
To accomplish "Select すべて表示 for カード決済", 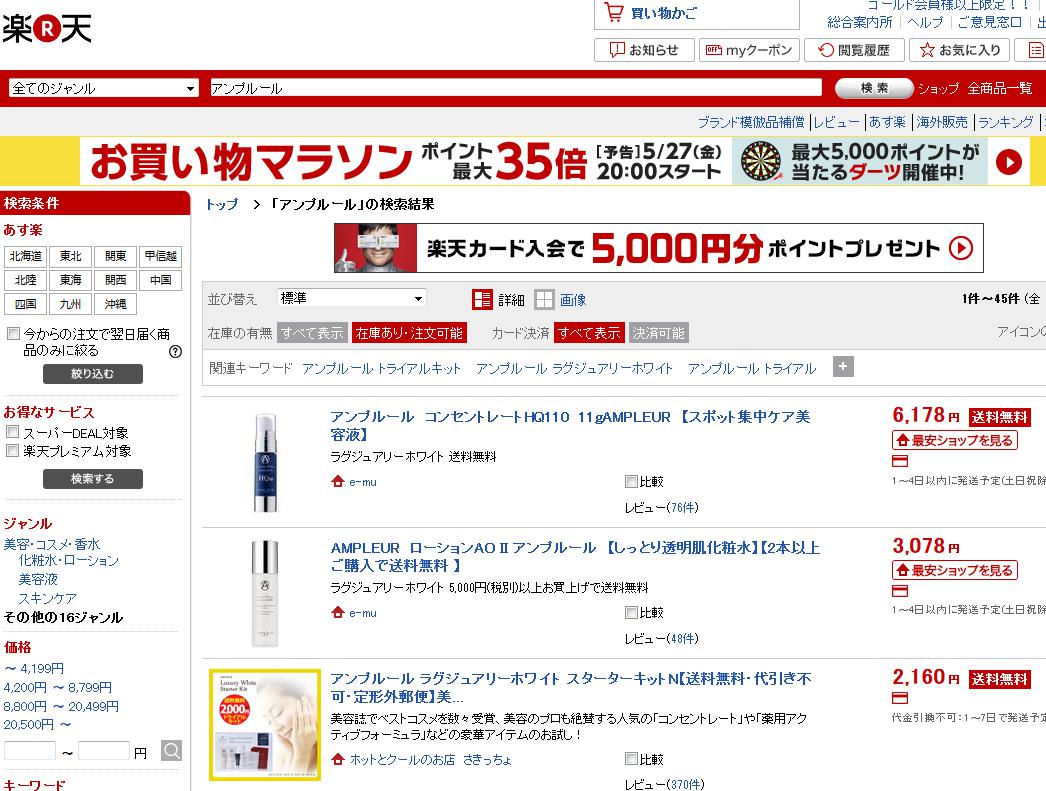I will coord(590,333).
